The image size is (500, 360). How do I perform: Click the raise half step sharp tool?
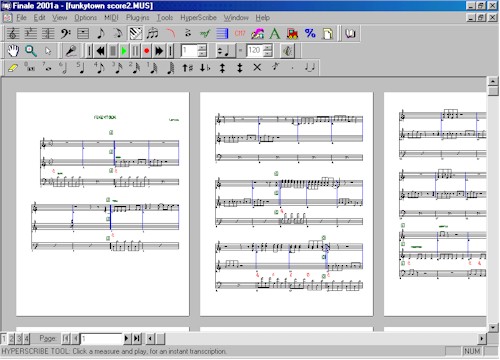(188, 68)
